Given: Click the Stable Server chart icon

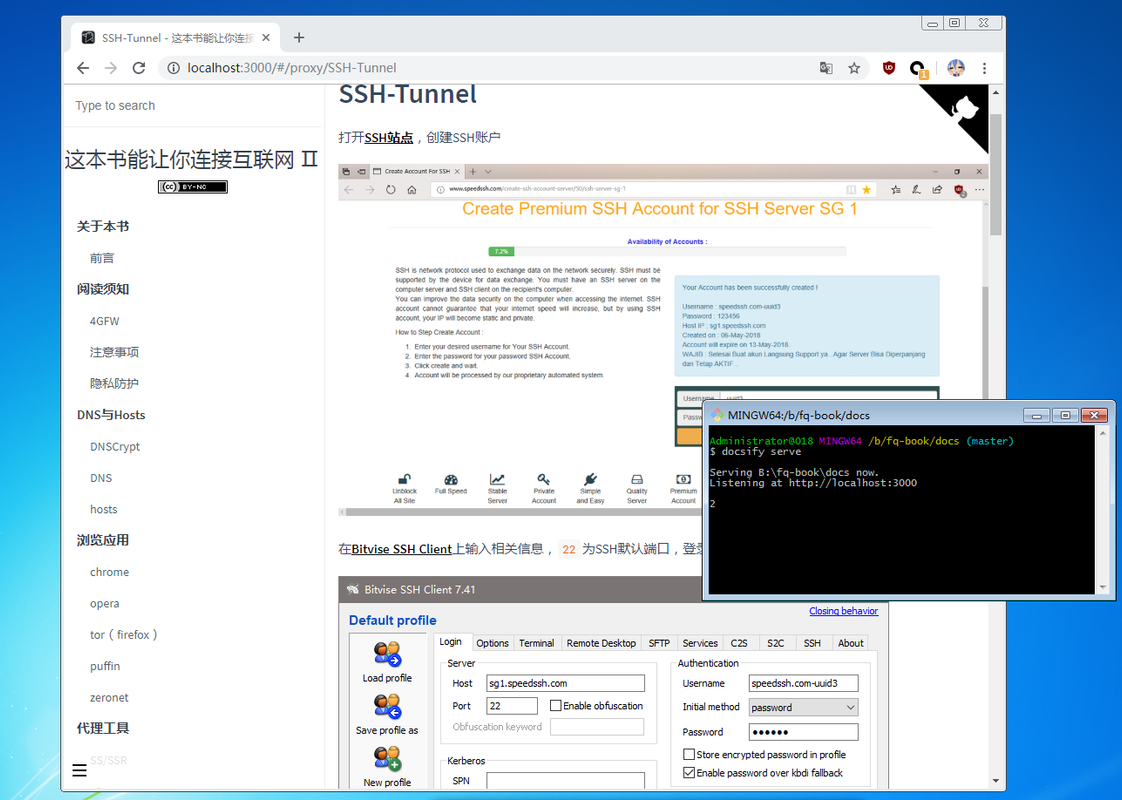Looking at the screenshot, I should [497, 479].
